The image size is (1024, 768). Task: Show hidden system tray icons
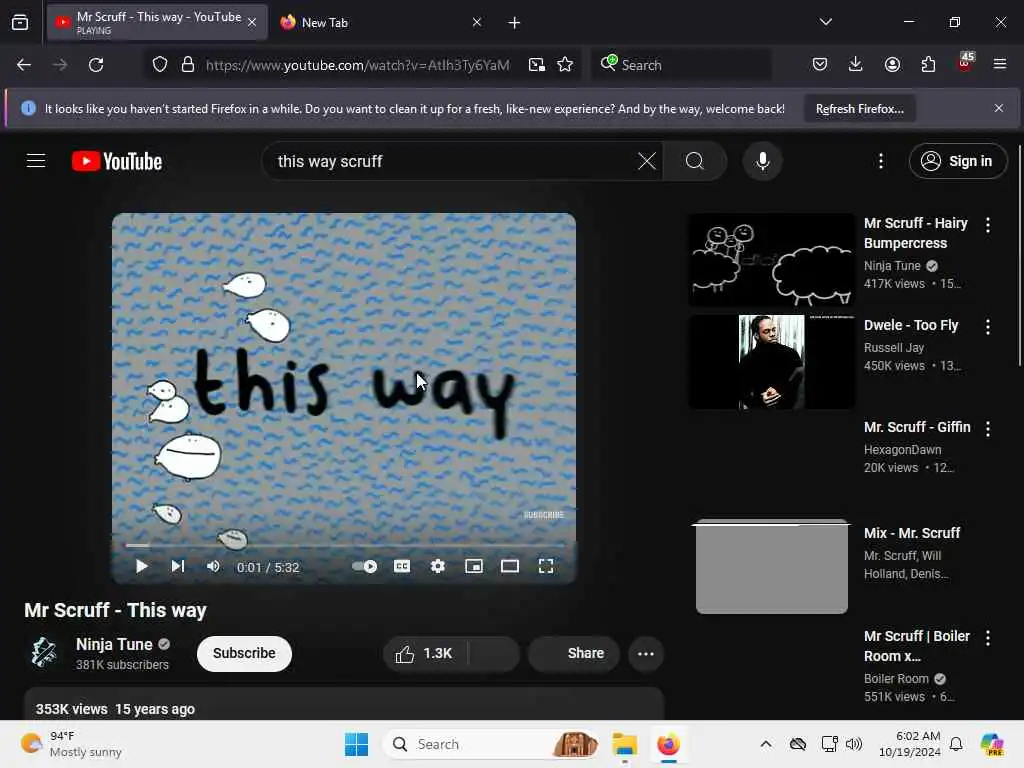766,744
